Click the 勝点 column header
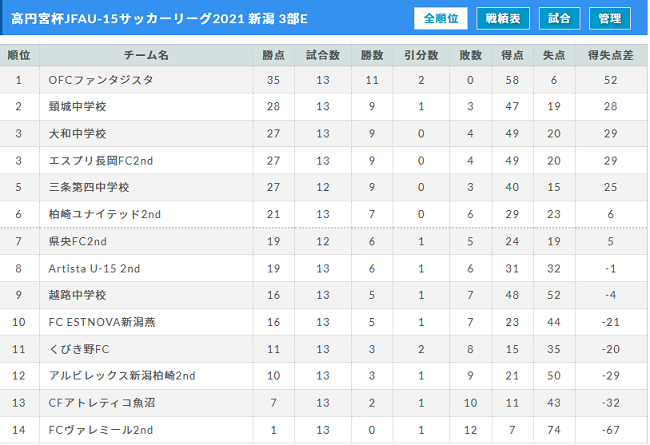650x445 pixels. 274,55
